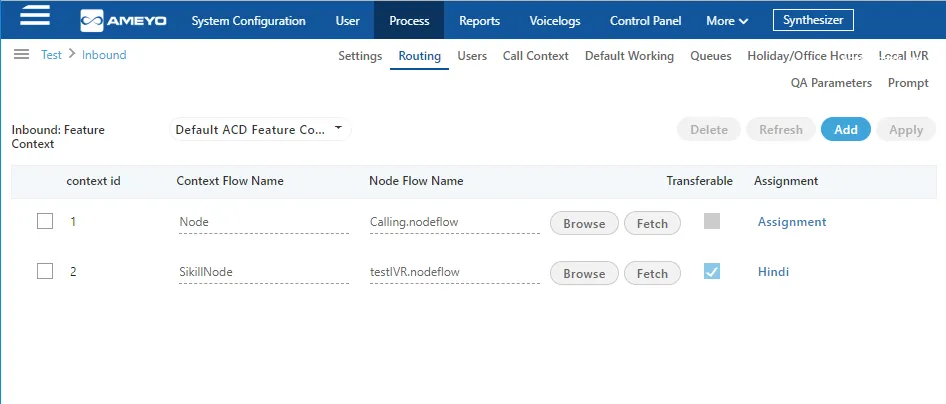The width and height of the screenshot is (946, 404).
Task: Click the testIVR.nodeflow field
Action: [454, 273]
